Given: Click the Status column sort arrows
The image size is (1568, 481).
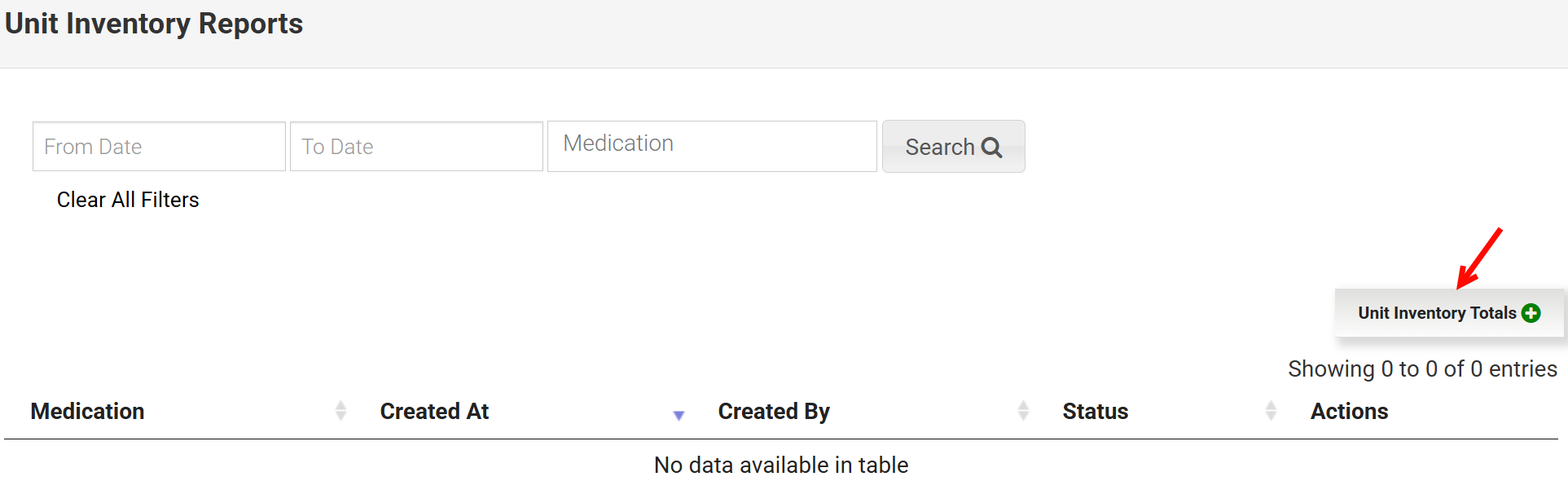Looking at the screenshot, I should click(1271, 411).
